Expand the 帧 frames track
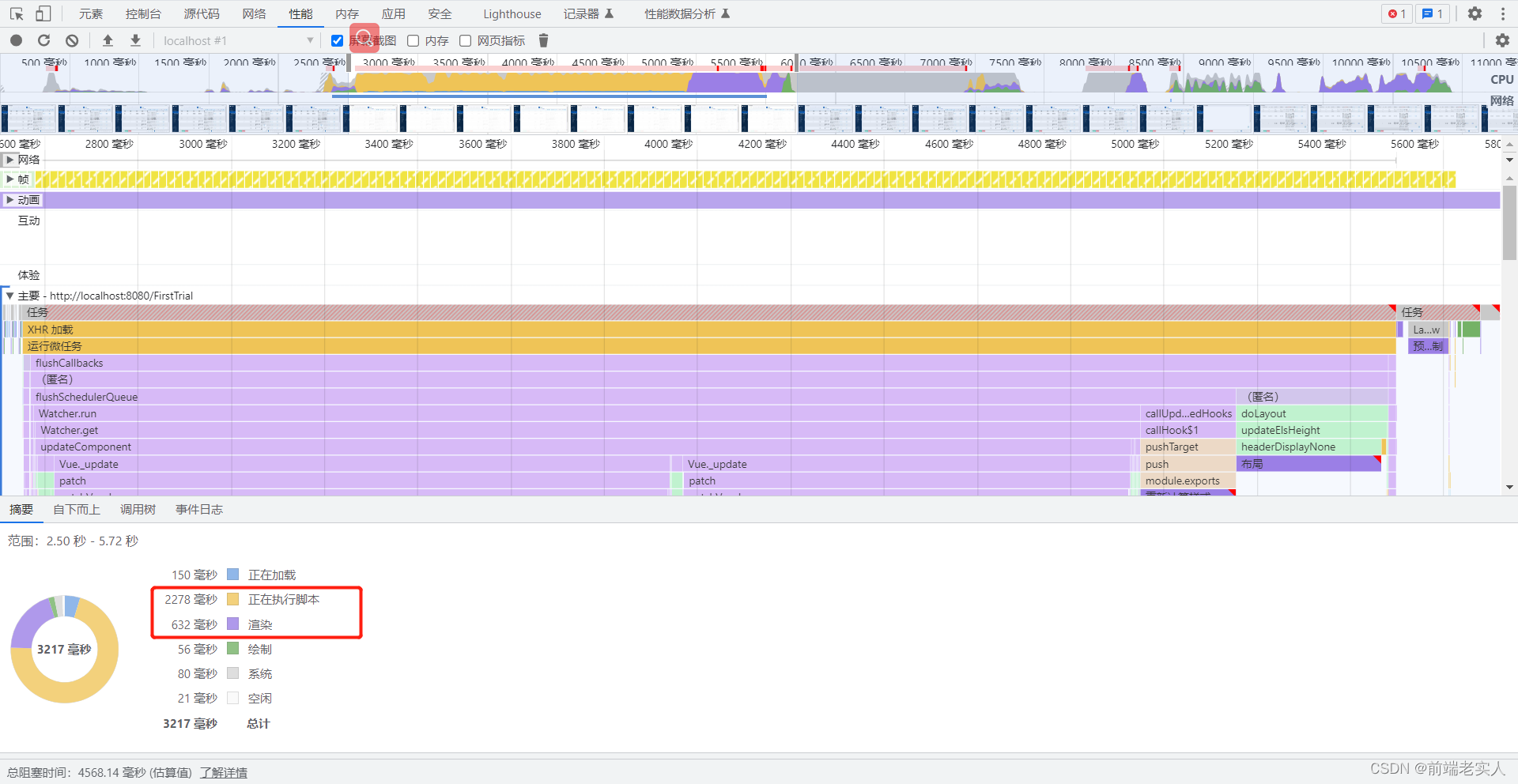The width and height of the screenshot is (1518, 784). pos(9,179)
